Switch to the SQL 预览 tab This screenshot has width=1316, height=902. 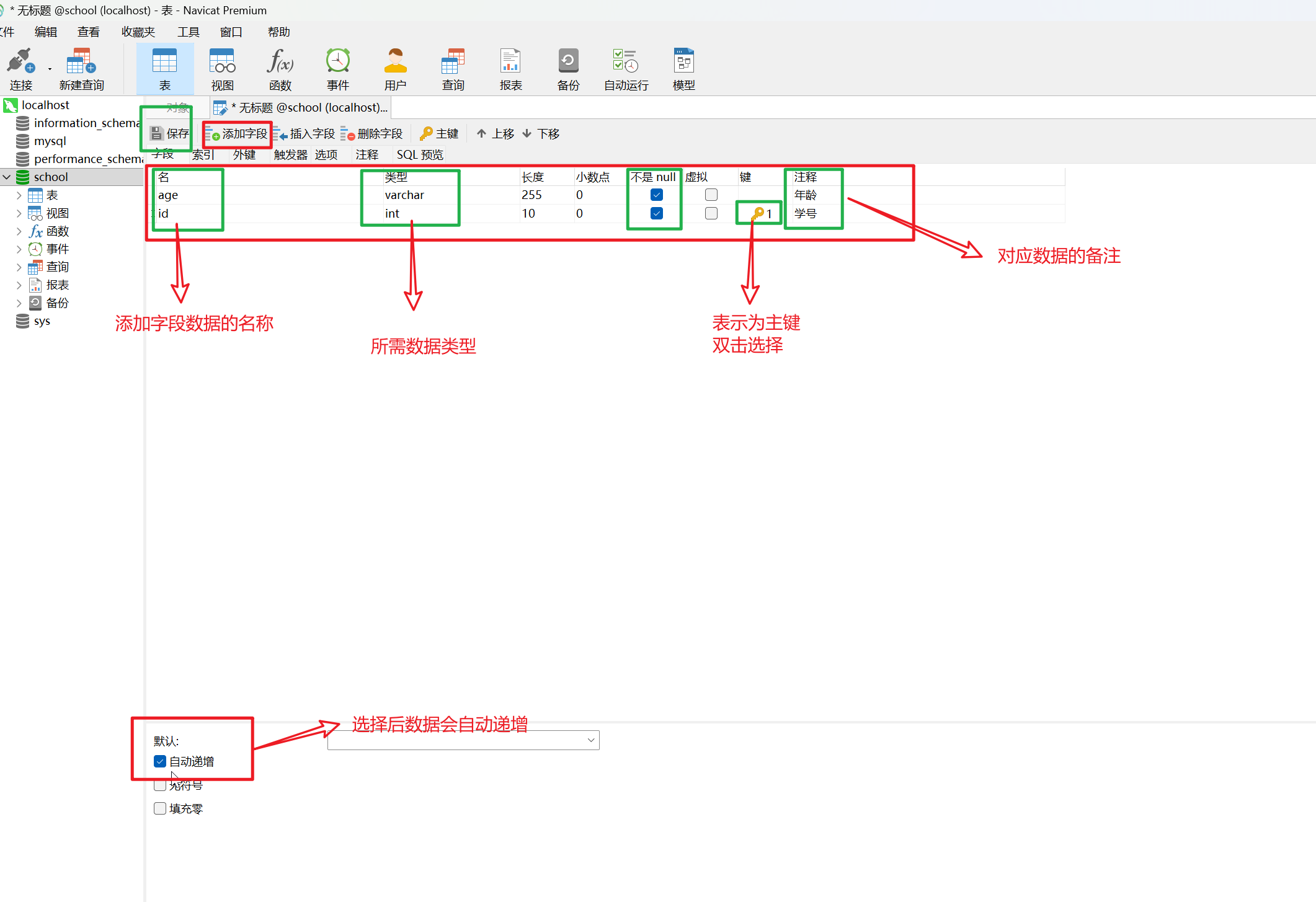420,154
